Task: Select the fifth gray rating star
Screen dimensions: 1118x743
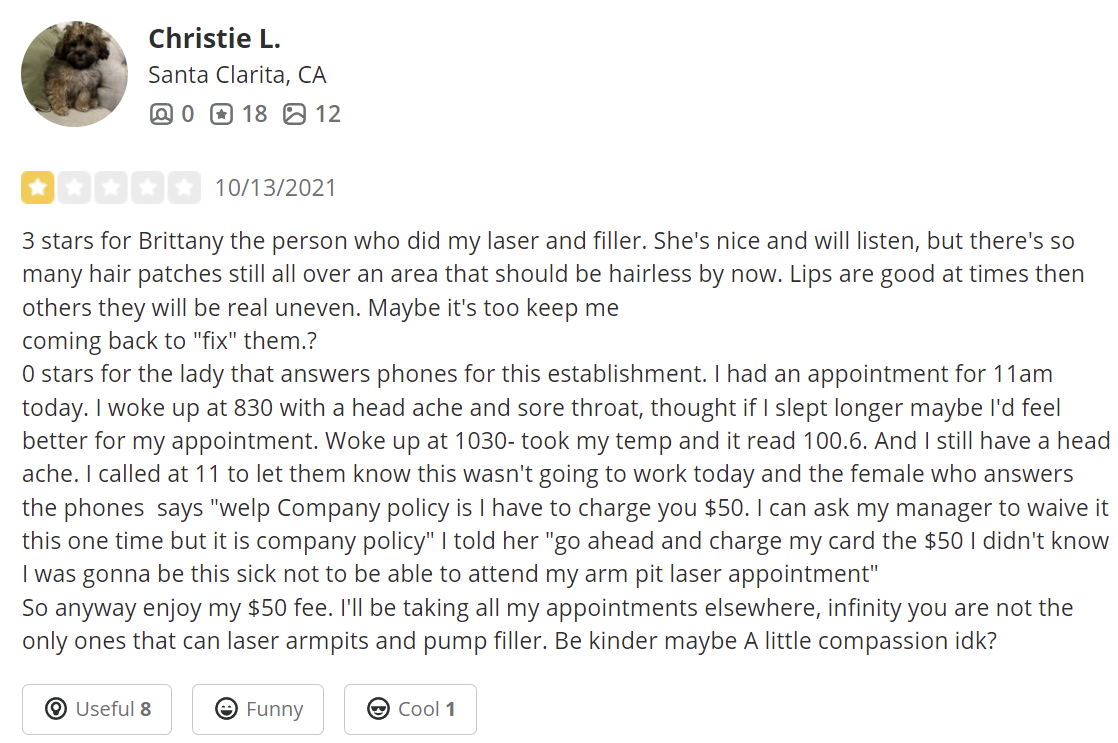Action: 185,188
